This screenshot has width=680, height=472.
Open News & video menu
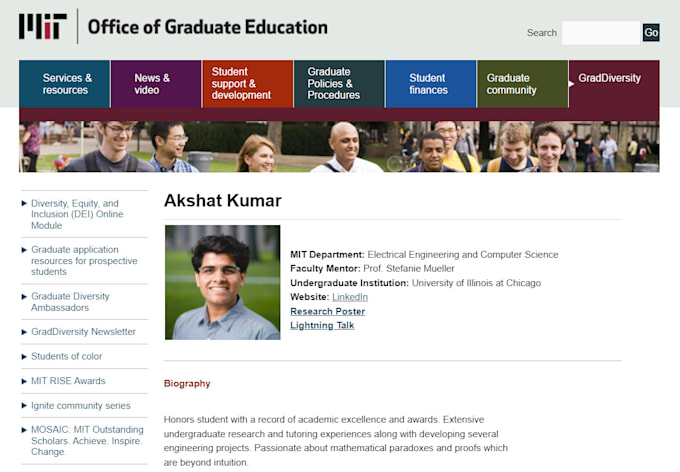click(x=156, y=84)
